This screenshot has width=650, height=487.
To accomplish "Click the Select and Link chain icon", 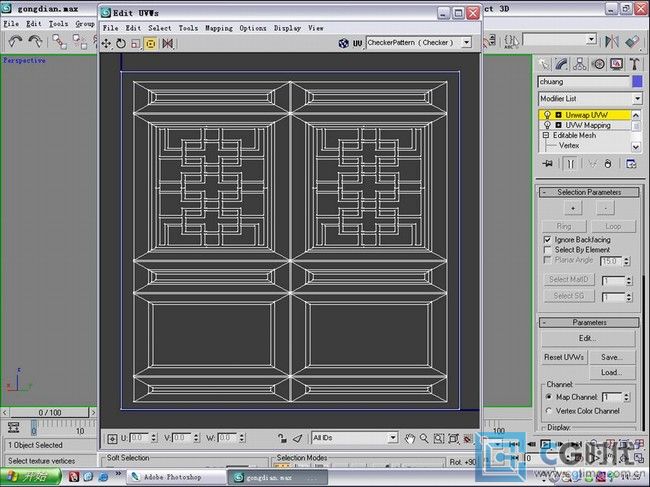I will (x=59, y=42).
